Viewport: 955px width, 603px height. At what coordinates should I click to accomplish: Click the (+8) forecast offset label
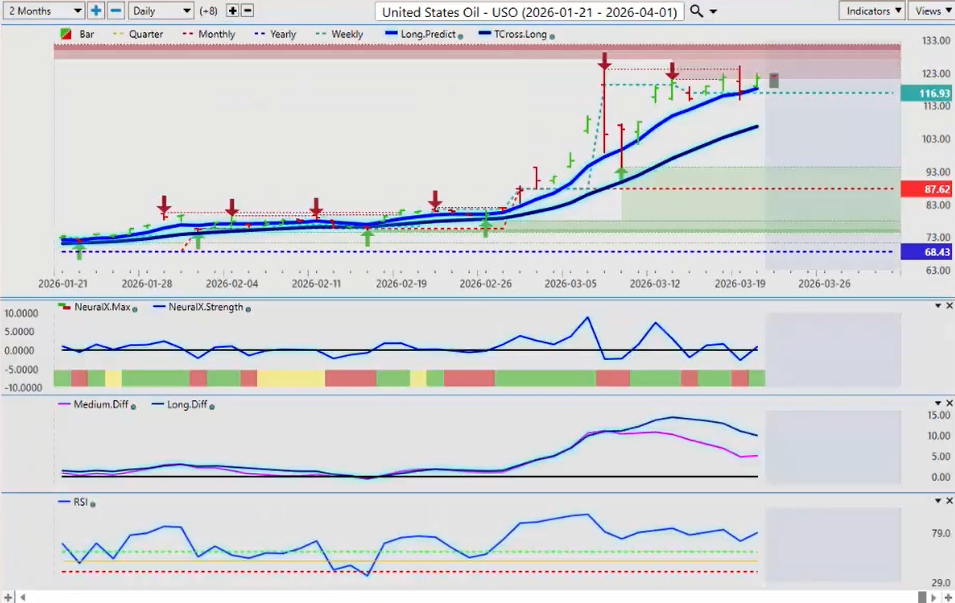pyautogui.click(x=209, y=11)
